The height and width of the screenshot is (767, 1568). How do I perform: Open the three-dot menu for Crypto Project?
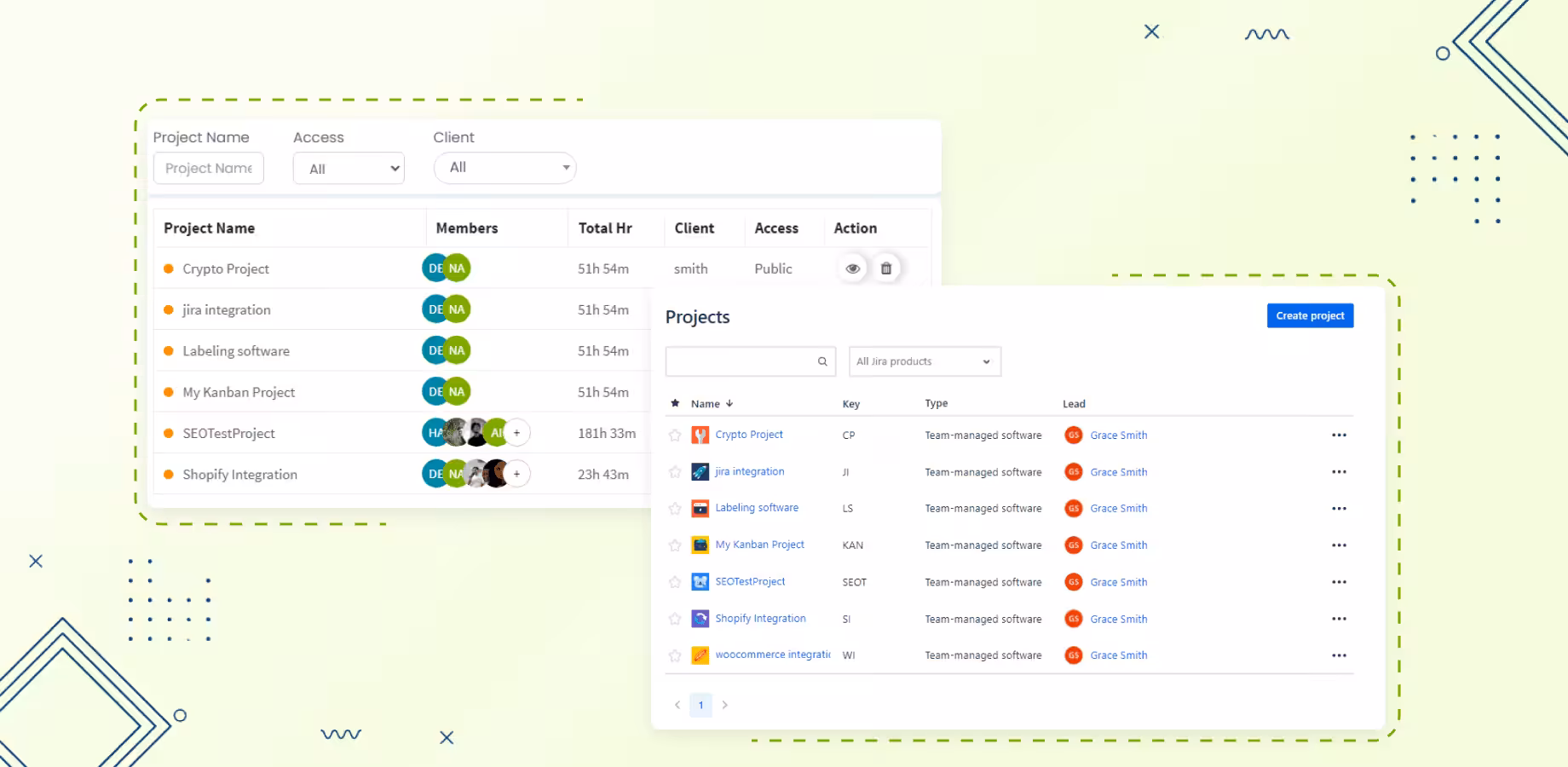click(1339, 435)
